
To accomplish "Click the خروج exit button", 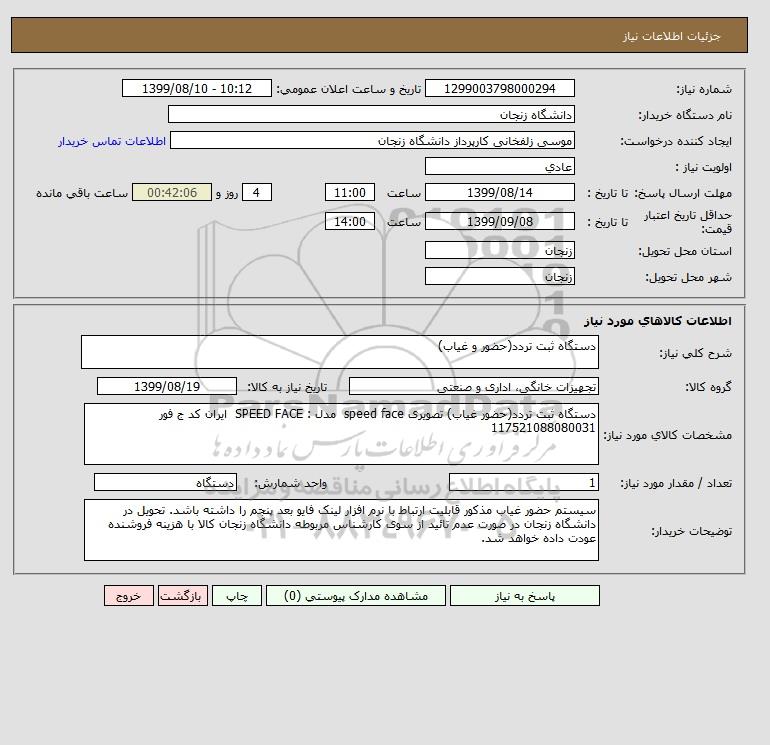I will [x=129, y=596].
